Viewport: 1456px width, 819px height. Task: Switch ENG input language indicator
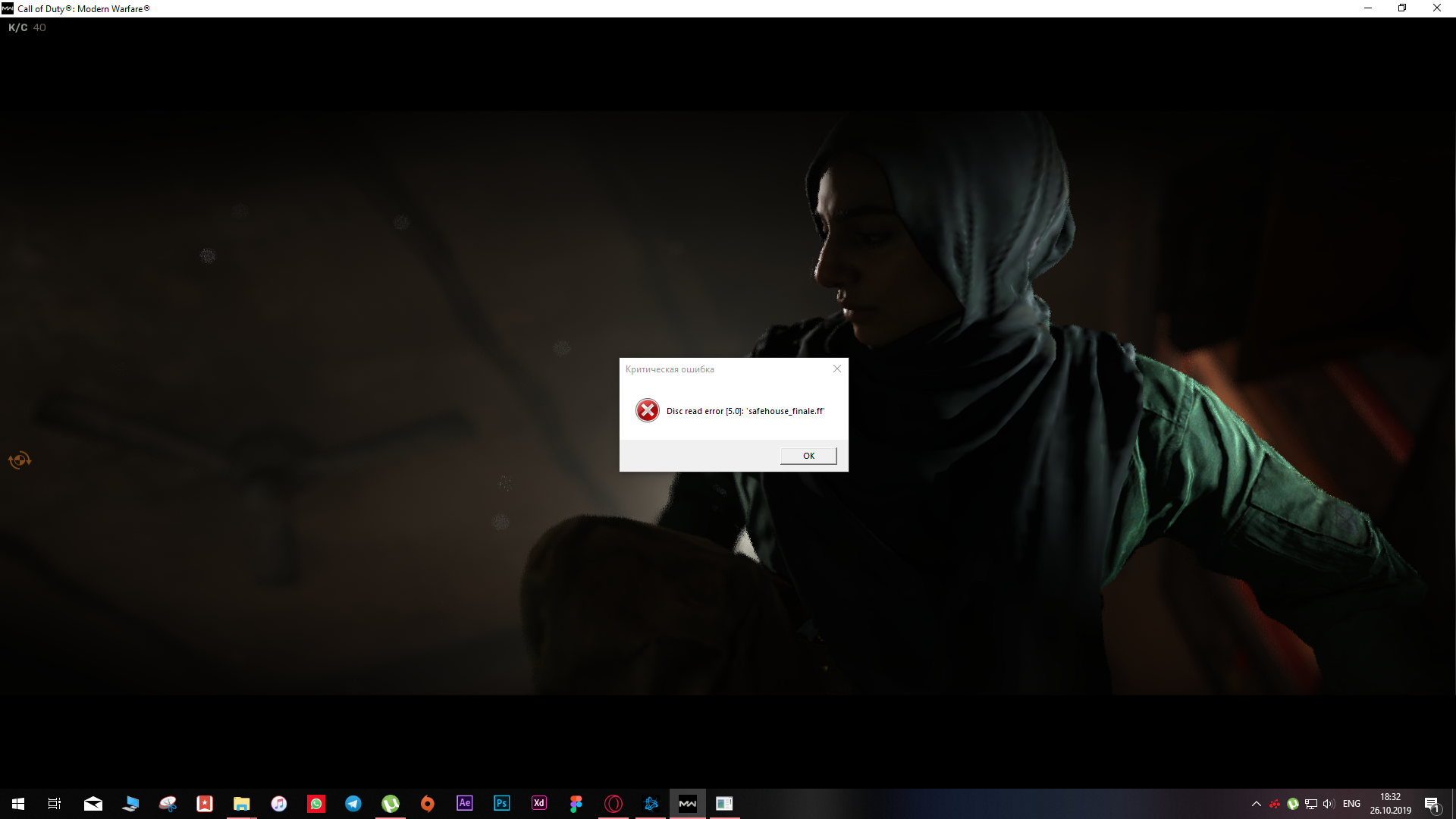click(1351, 804)
